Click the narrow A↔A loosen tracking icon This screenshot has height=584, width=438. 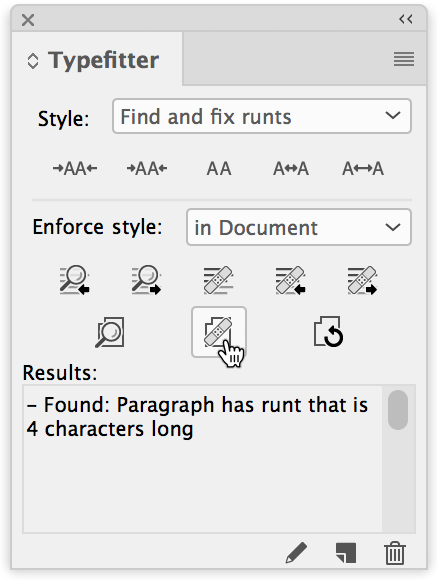pos(291,169)
